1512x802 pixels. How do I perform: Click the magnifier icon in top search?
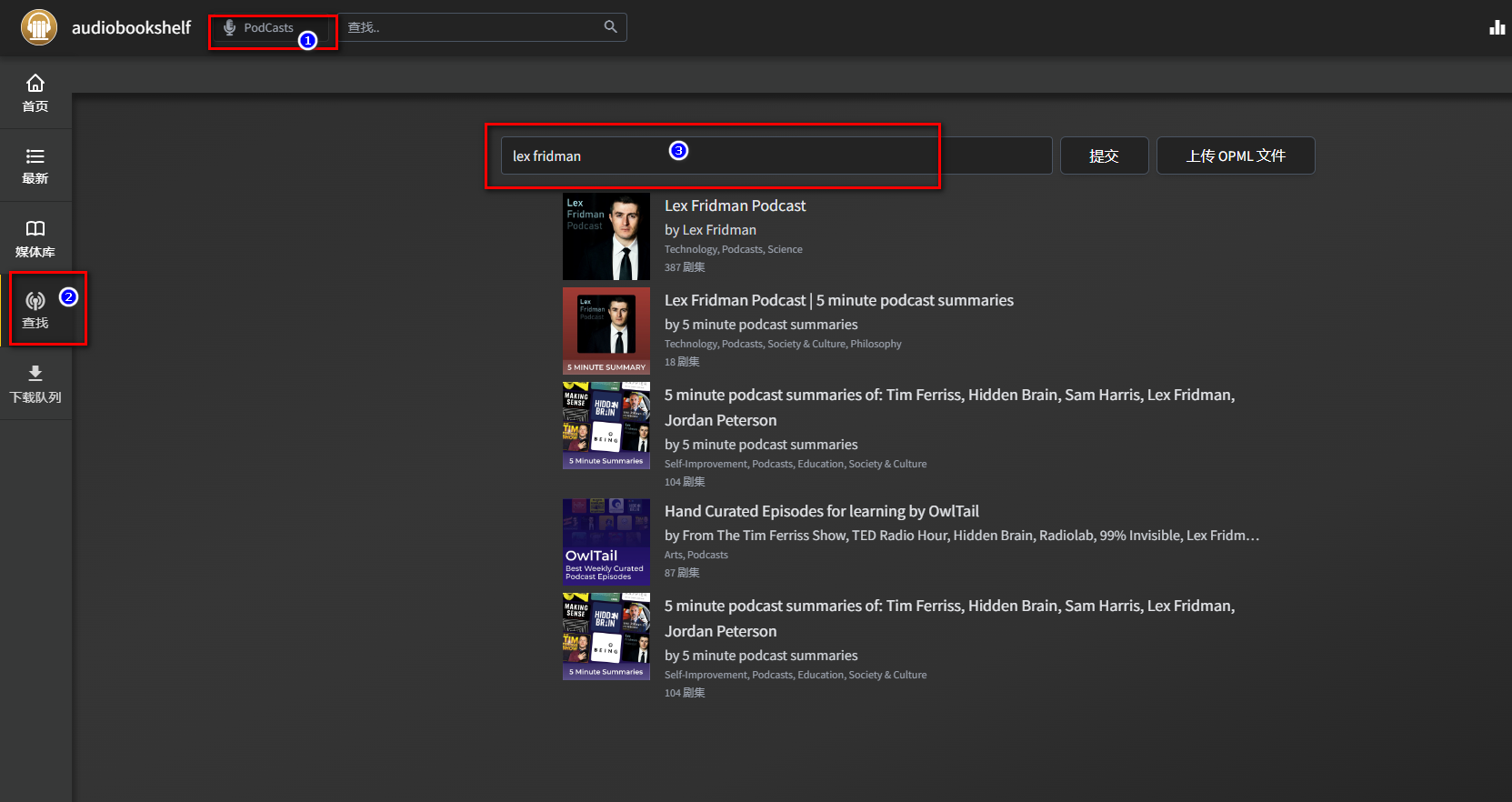[610, 27]
